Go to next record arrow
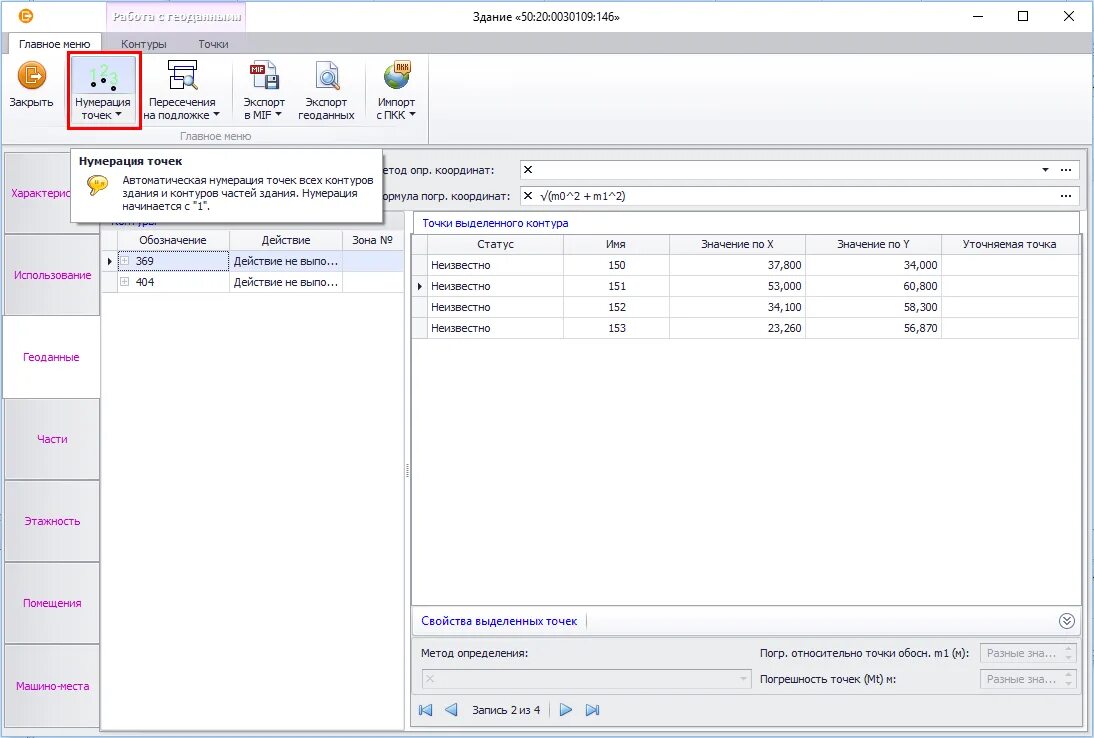The height and width of the screenshot is (738, 1094). (566, 710)
